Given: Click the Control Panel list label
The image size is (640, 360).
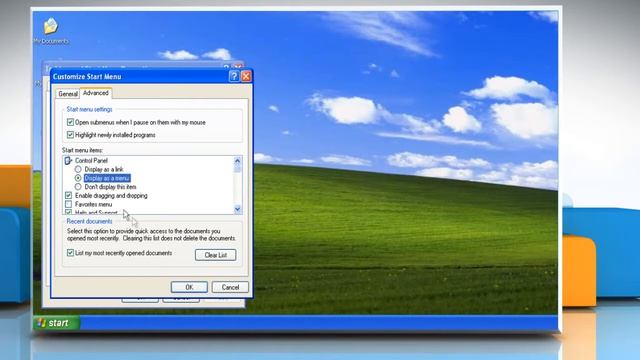Looking at the screenshot, I should tap(91, 161).
